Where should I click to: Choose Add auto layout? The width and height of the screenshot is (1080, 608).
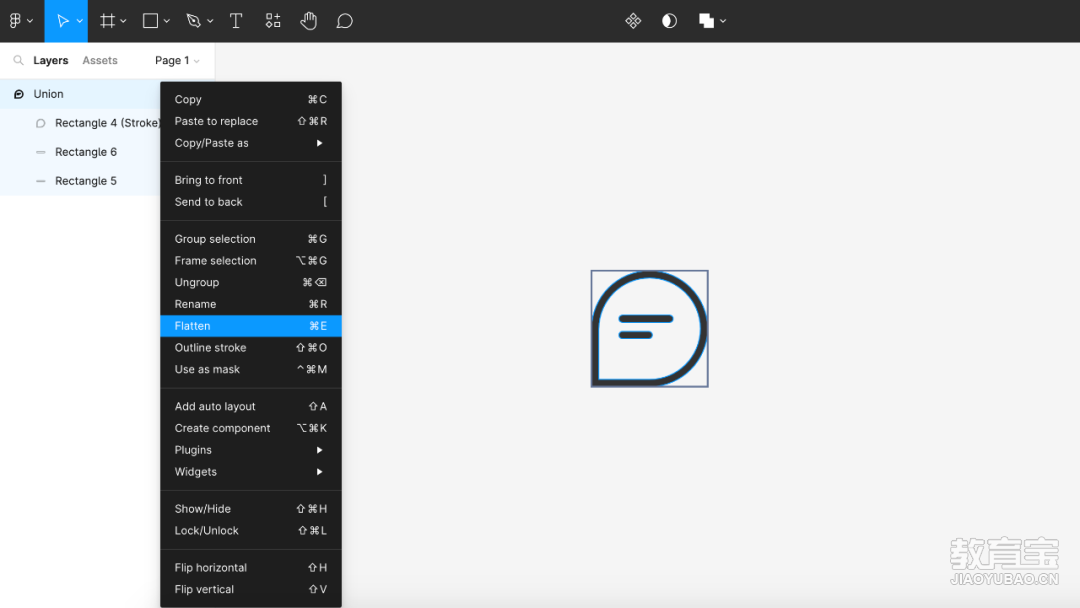pos(251,407)
